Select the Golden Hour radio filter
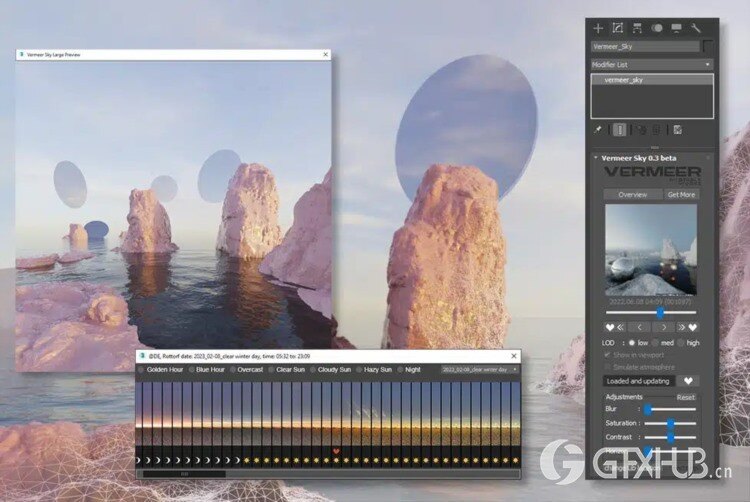Image resolution: width=750 pixels, height=502 pixels. (x=141, y=369)
